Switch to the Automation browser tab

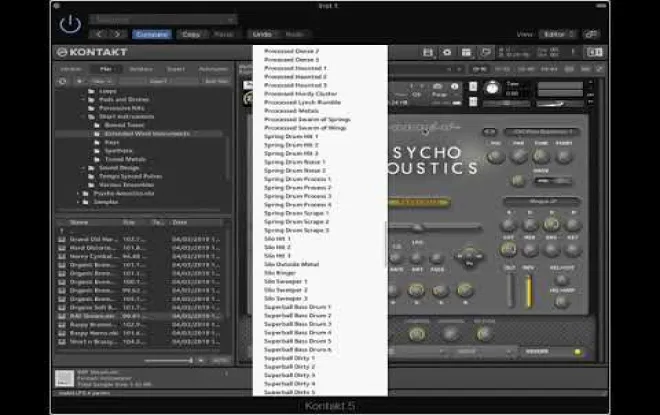(x=213, y=69)
